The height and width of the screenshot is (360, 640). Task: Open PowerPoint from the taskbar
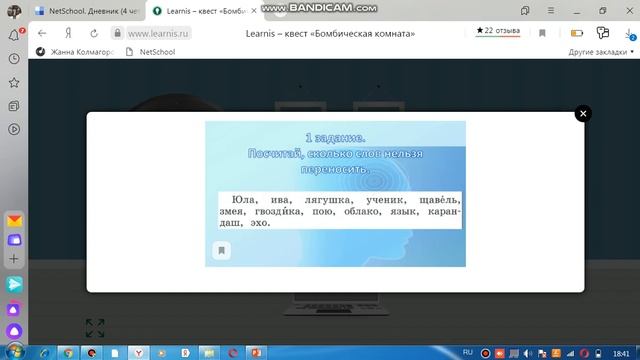click(256, 353)
